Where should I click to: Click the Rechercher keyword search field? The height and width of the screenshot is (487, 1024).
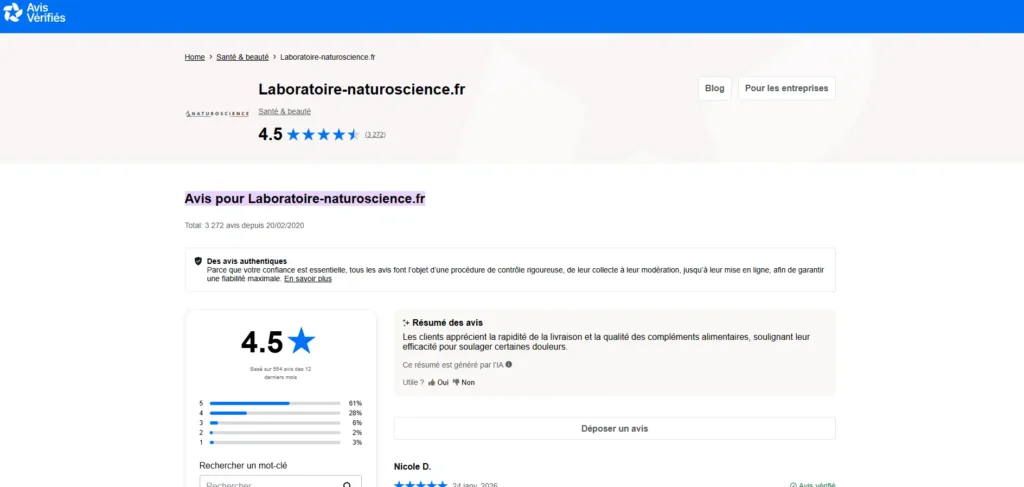pos(280,482)
